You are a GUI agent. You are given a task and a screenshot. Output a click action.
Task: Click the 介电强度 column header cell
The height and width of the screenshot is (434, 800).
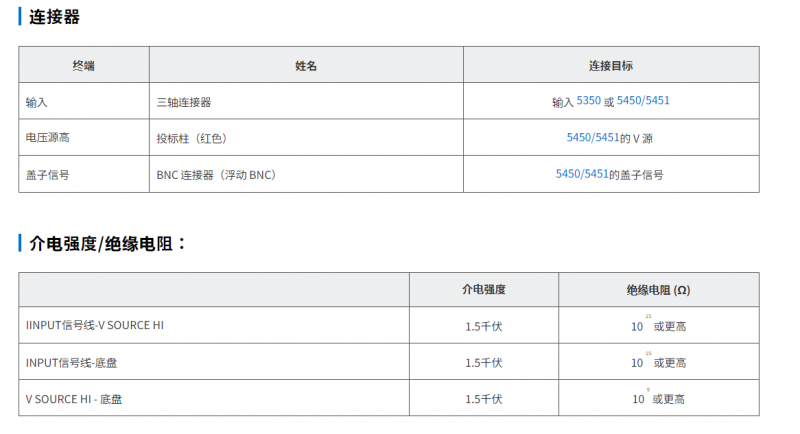[483, 289]
